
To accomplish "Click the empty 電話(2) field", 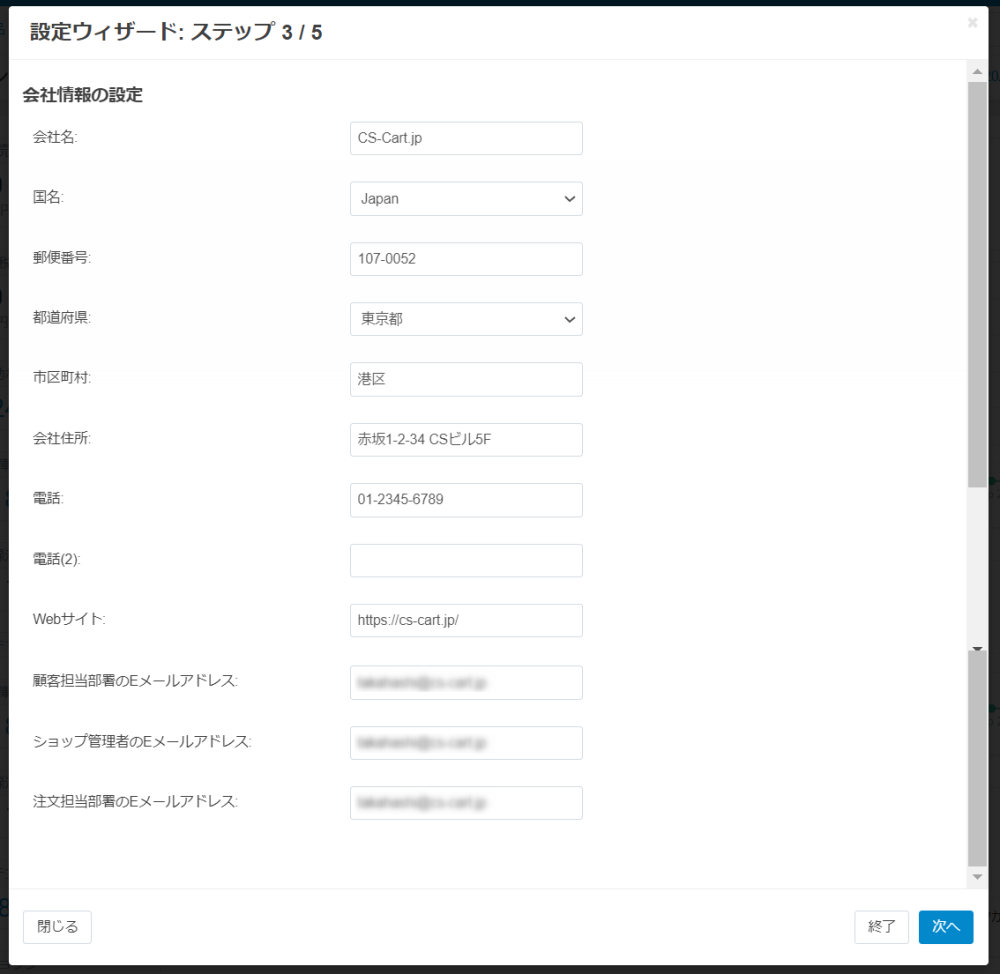I will pyautogui.click(x=466, y=561).
